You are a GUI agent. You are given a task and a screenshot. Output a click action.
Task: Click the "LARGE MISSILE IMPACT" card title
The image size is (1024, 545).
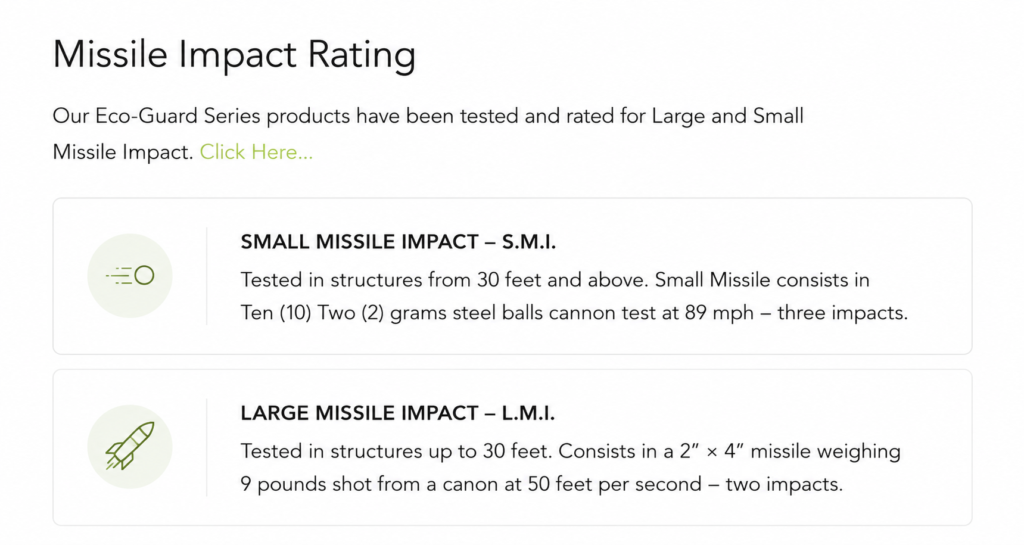pyautogui.click(x=360, y=413)
